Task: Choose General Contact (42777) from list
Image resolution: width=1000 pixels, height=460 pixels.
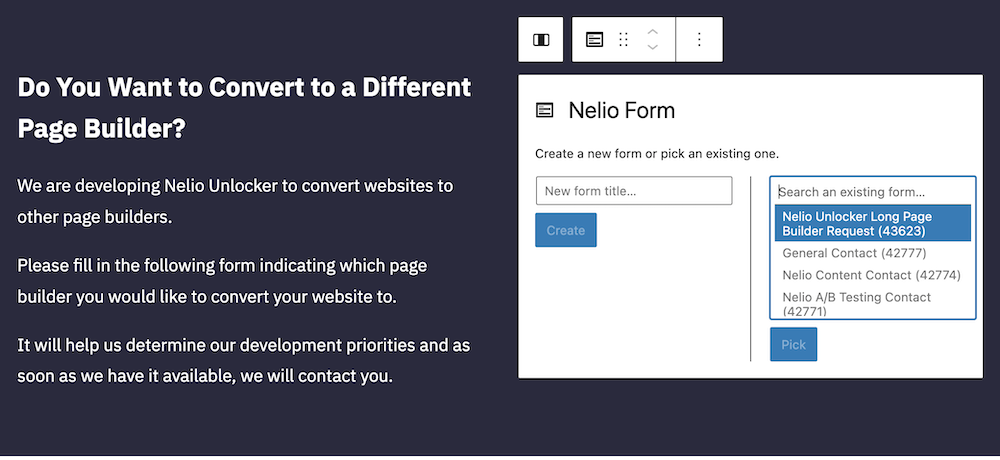Action: pyautogui.click(x=854, y=253)
